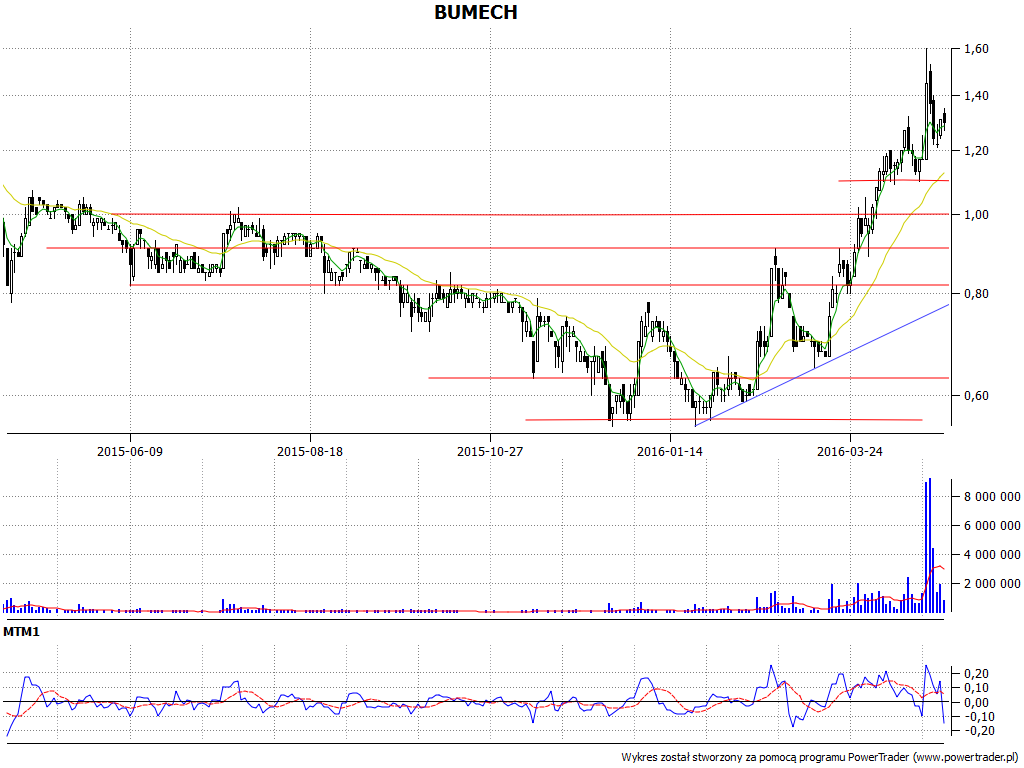This screenshot has width=1024, height=768.
Task: Click the 1,00 price axis label
Action: (x=976, y=215)
